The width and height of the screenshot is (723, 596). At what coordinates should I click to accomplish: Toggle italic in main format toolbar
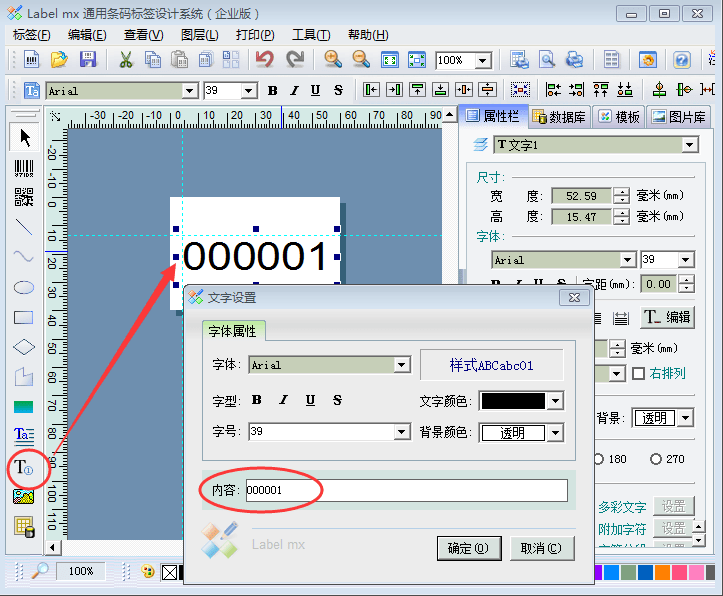tap(294, 90)
